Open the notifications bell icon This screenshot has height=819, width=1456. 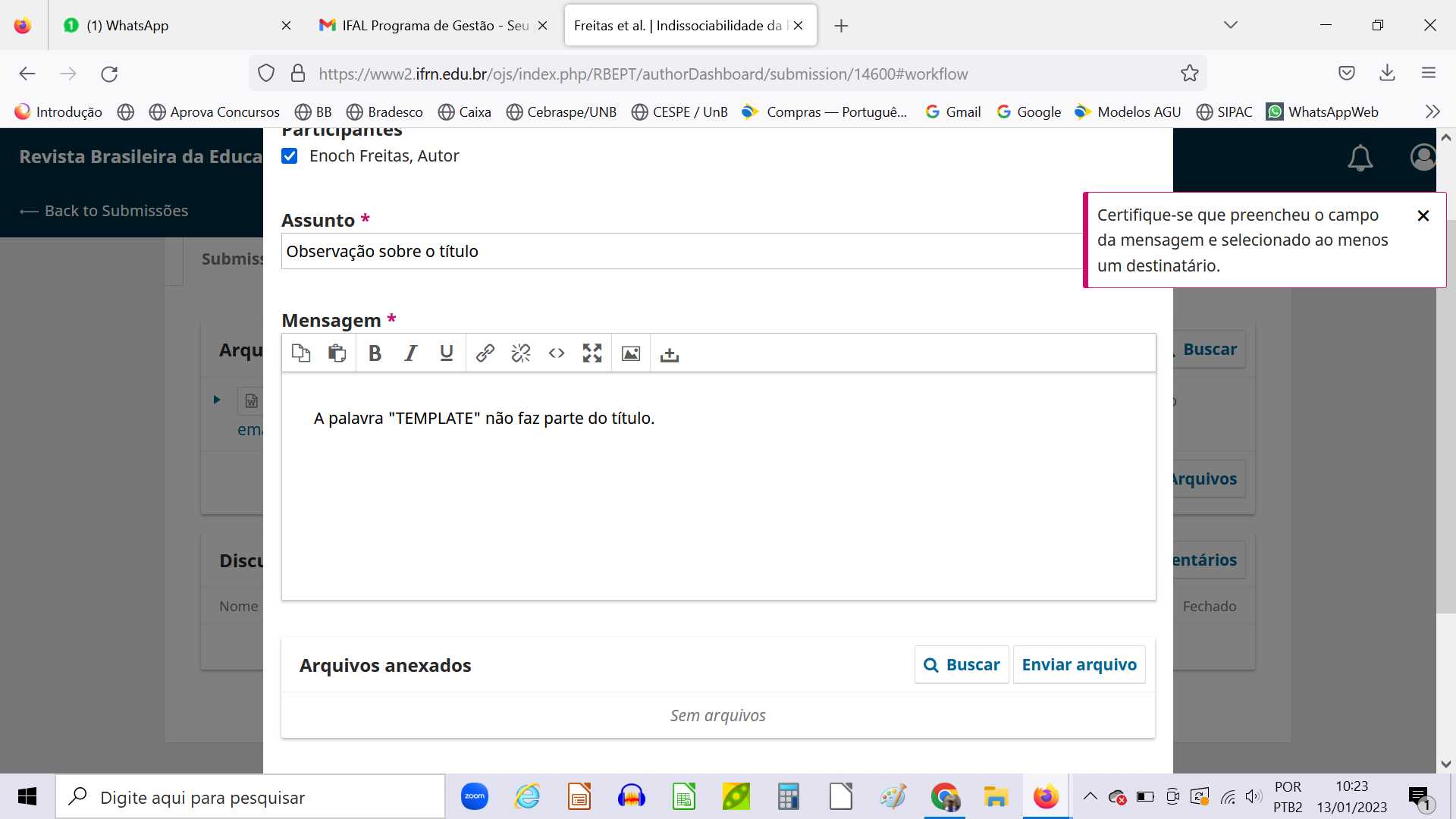[1360, 158]
